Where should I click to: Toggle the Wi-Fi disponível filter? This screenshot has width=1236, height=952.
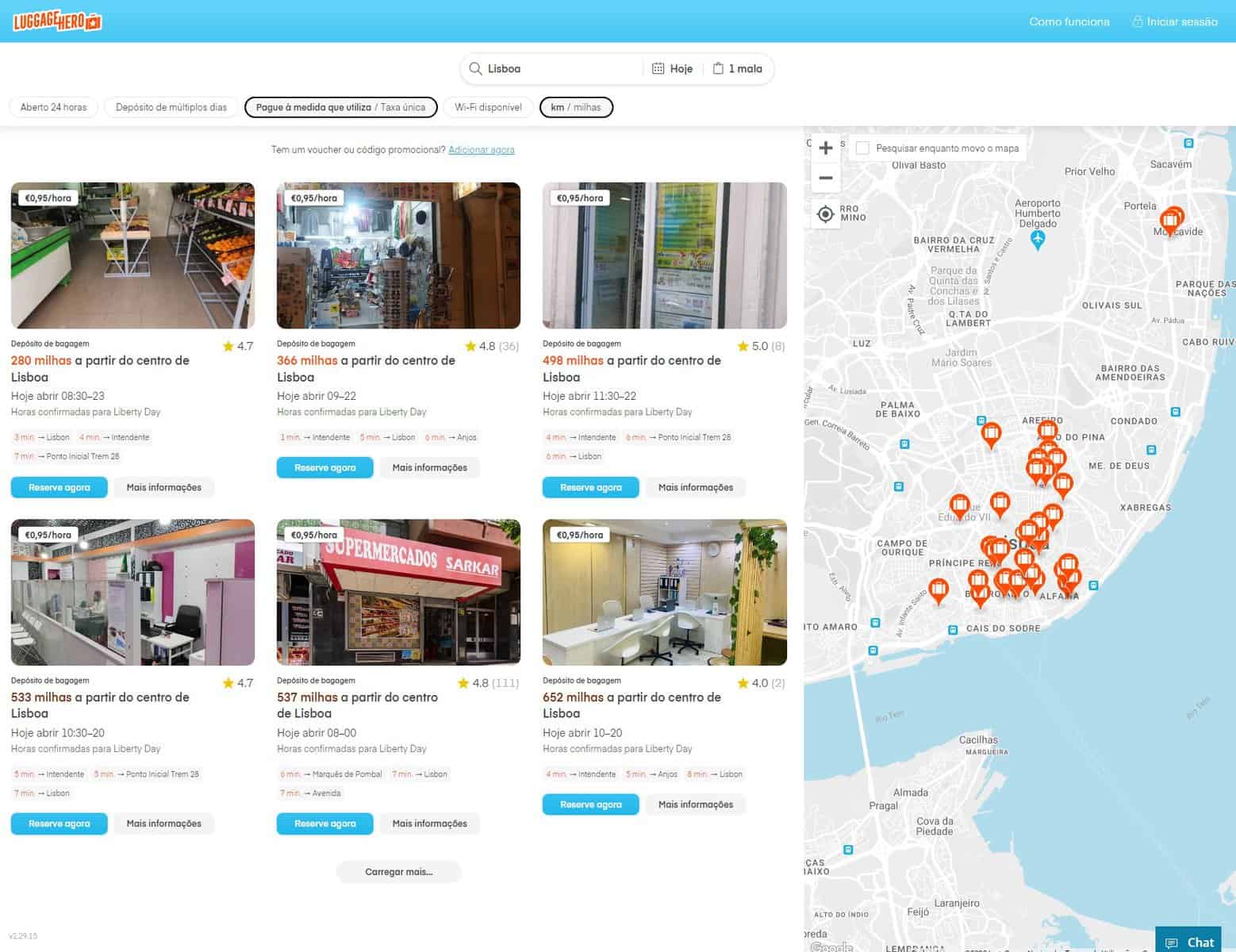488,107
